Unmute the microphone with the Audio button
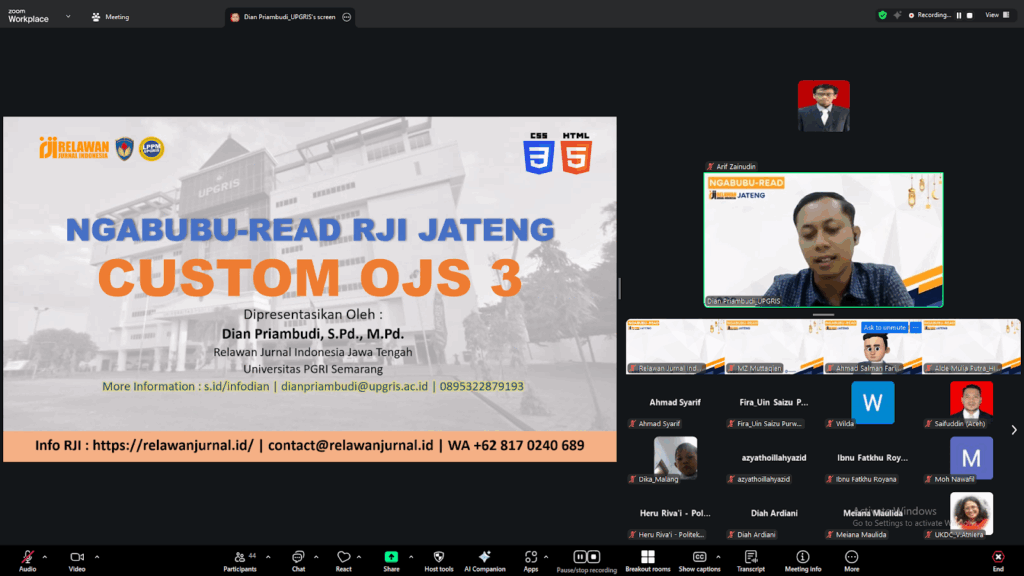 (27, 558)
